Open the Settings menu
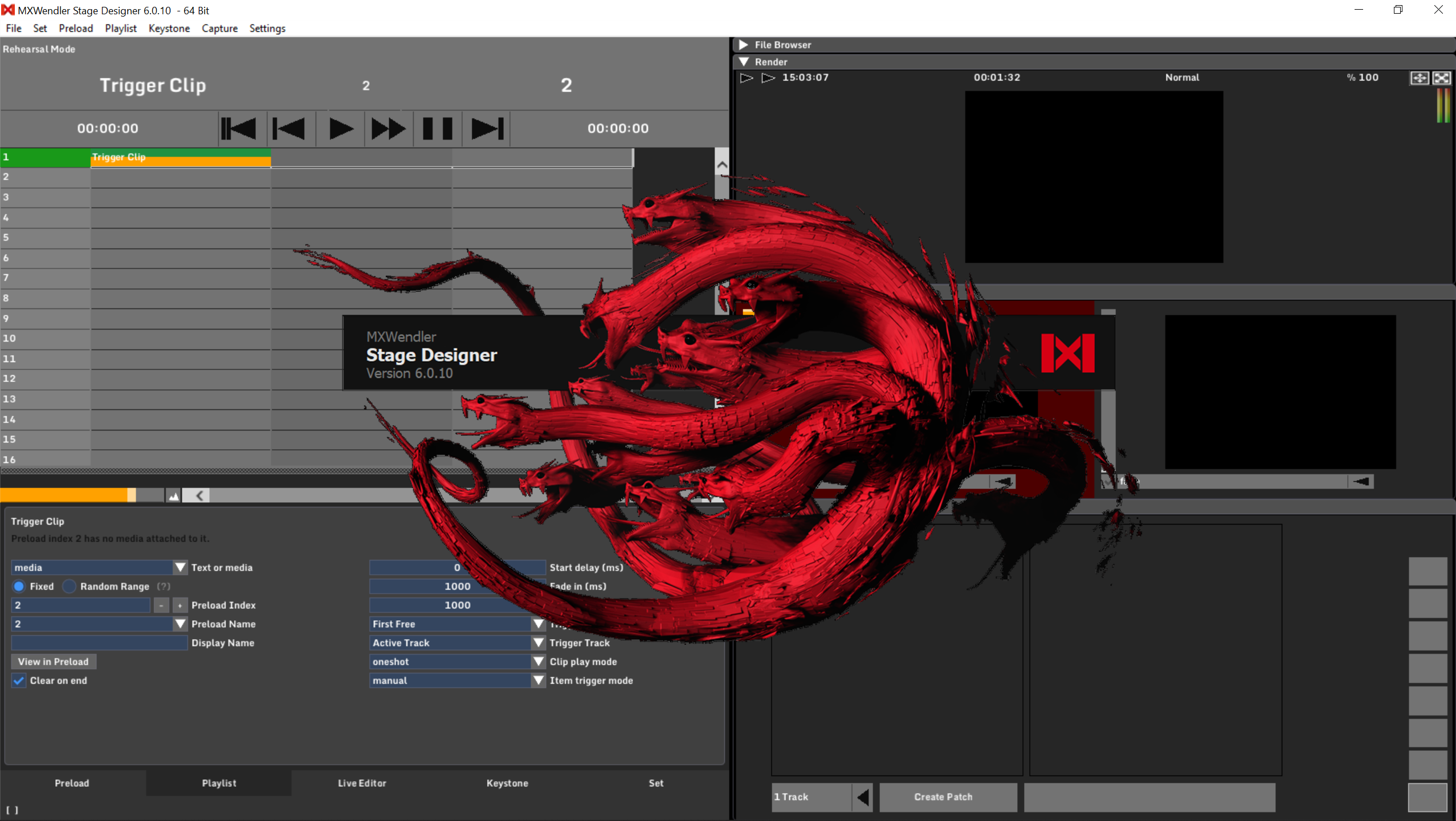 pyautogui.click(x=267, y=28)
